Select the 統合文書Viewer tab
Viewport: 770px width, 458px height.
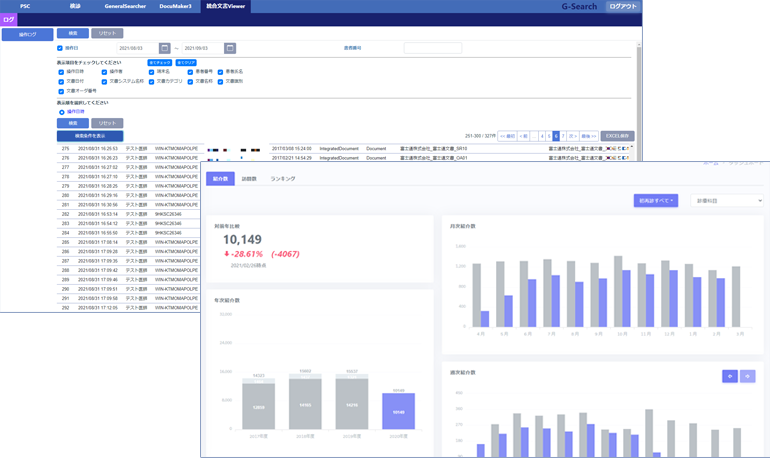225,6
